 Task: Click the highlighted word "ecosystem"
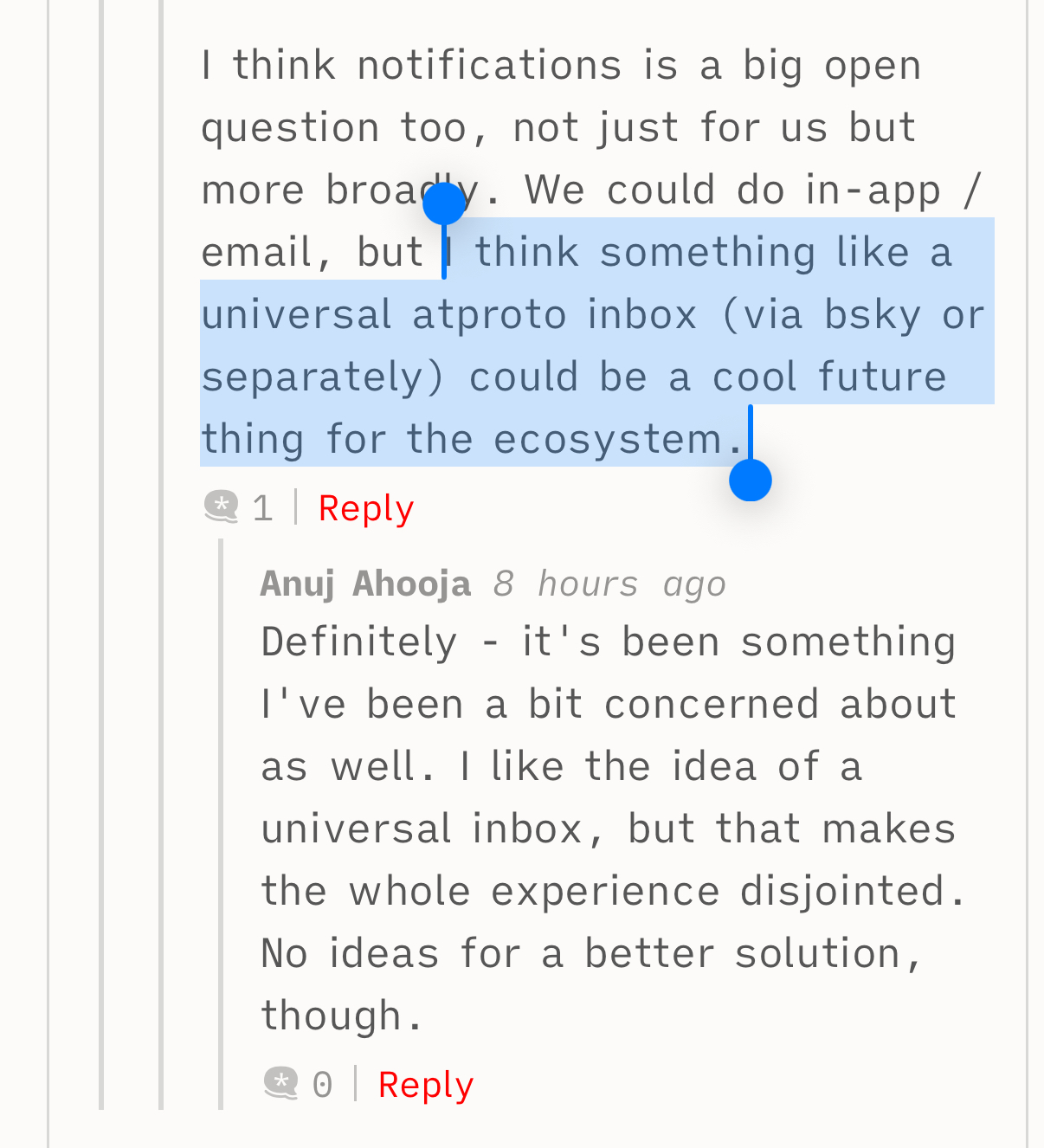tap(608, 439)
